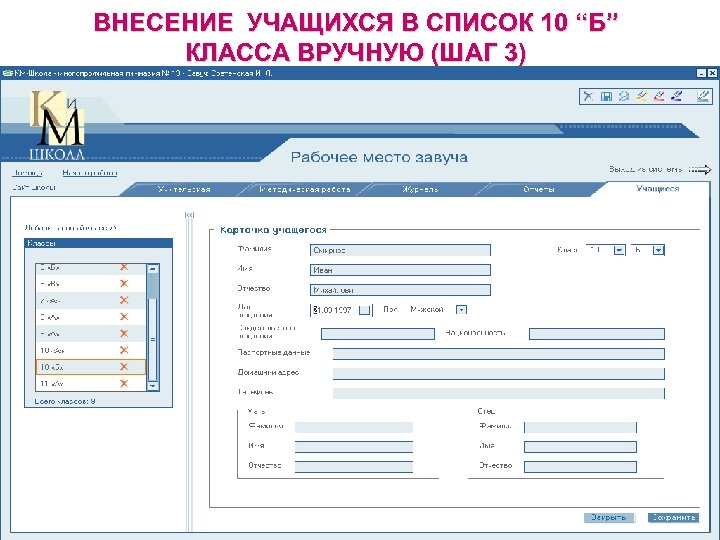The width and height of the screenshot is (720, 540).
Task: Click the red delete cross for class 11 «А»
Action: [124, 383]
